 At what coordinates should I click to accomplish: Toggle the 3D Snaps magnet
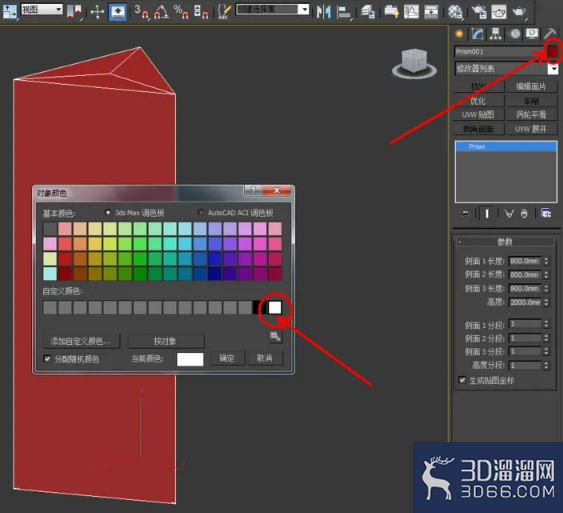pos(141,11)
